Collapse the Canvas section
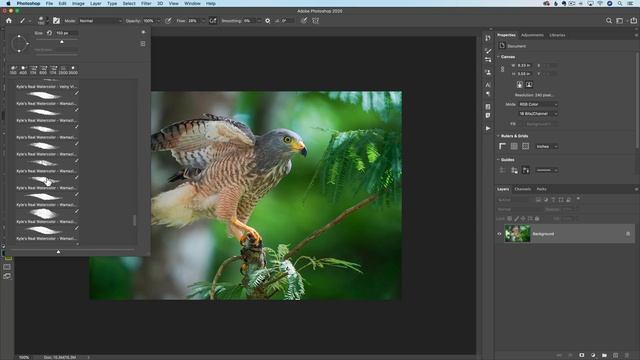Viewport: 640px width, 360px height. click(x=498, y=57)
